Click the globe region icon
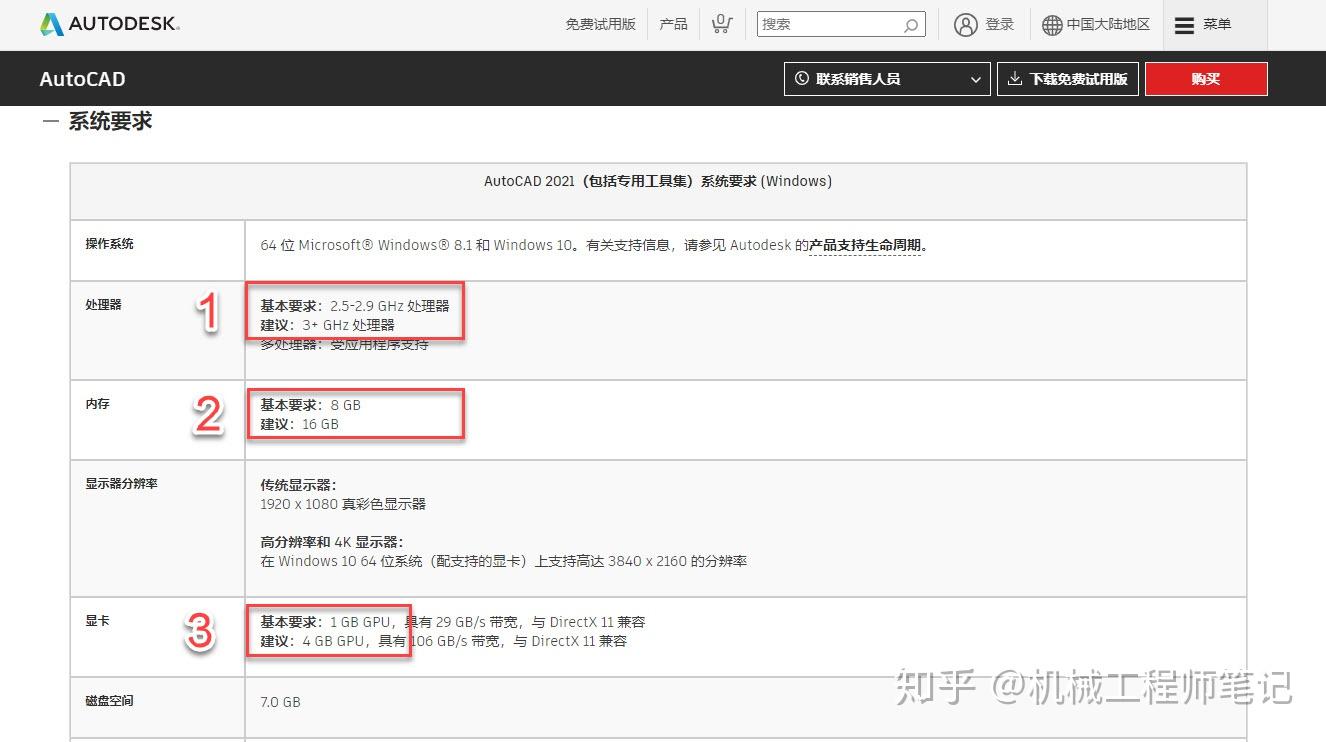 (x=1052, y=25)
